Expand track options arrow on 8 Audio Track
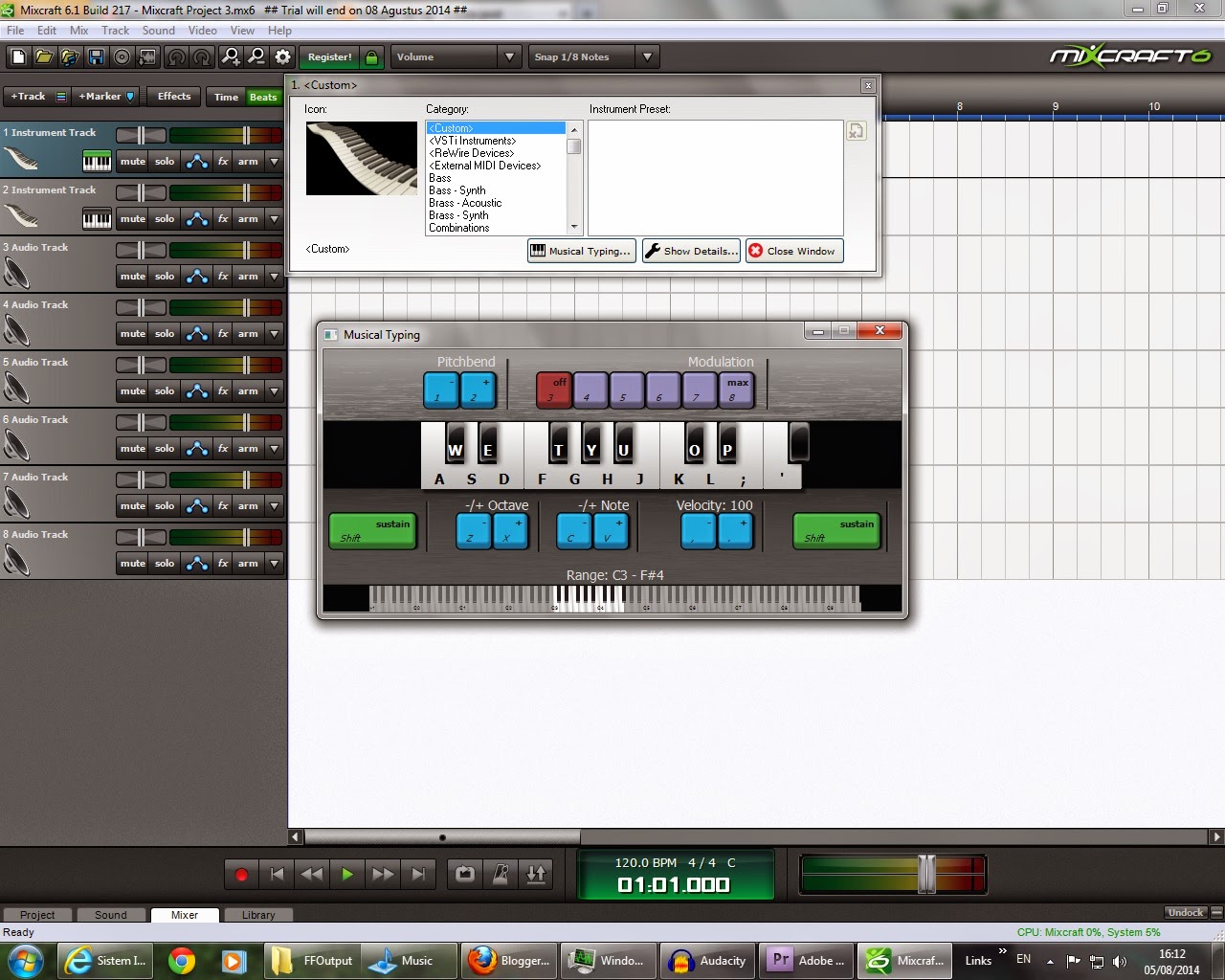 [274, 564]
